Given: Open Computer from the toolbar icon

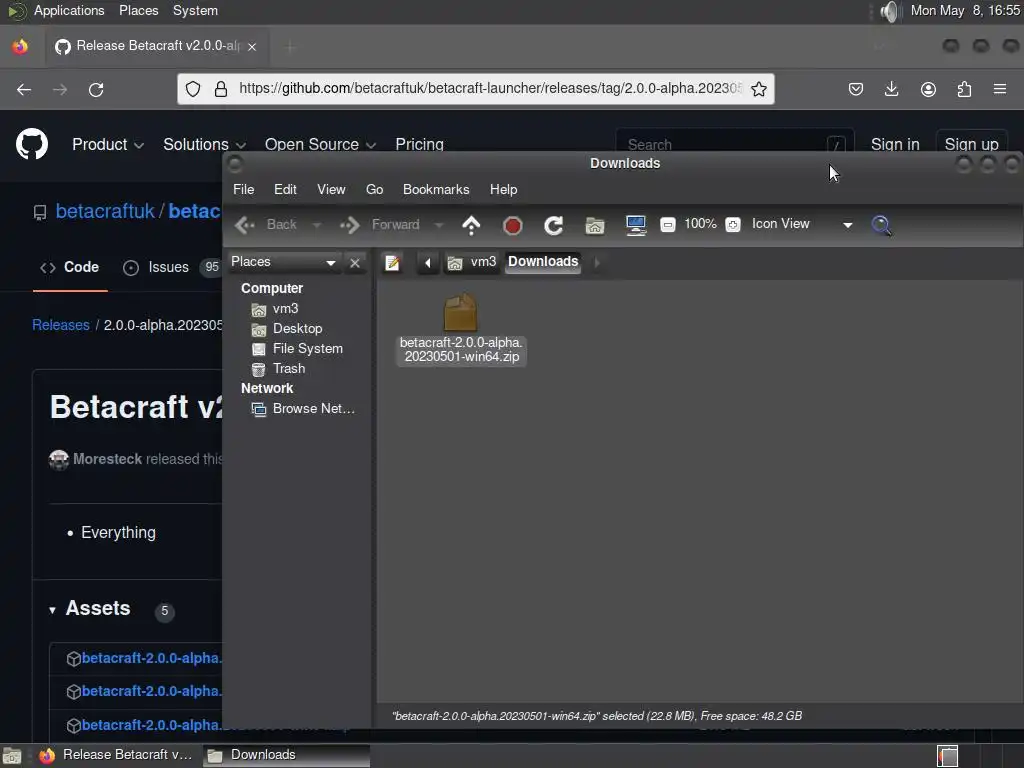Looking at the screenshot, I should point(635,225).
